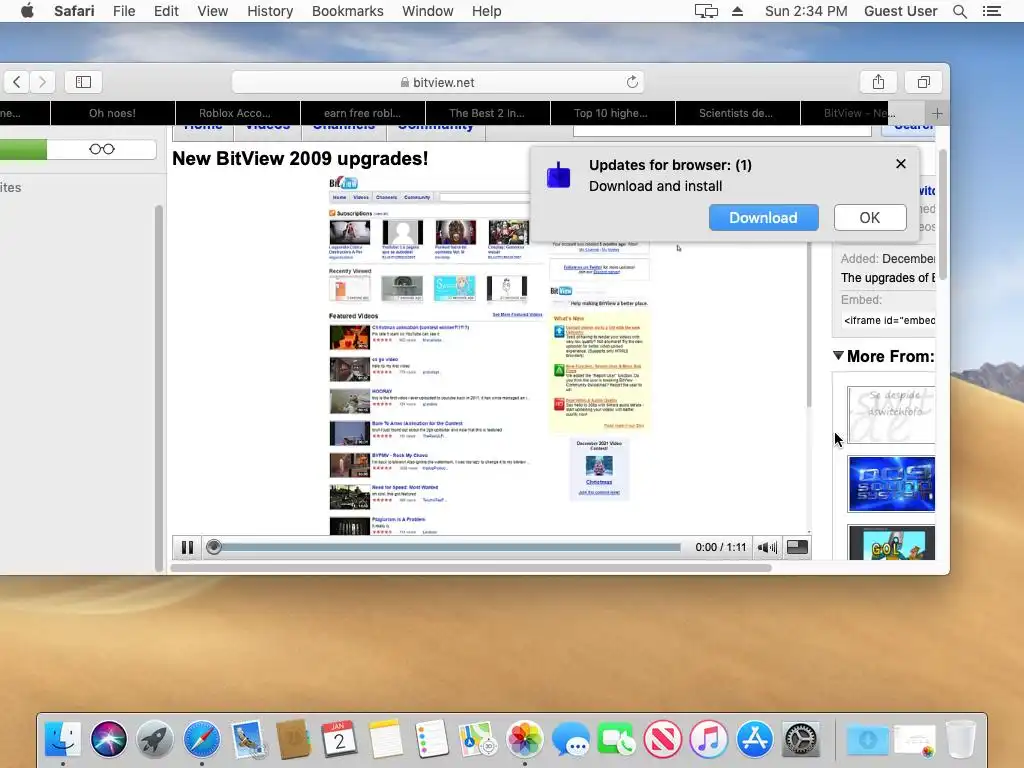Viewport: 1024px width, 768px height.
Task: Click the Safari forward arrow
Action: [42, 82]
